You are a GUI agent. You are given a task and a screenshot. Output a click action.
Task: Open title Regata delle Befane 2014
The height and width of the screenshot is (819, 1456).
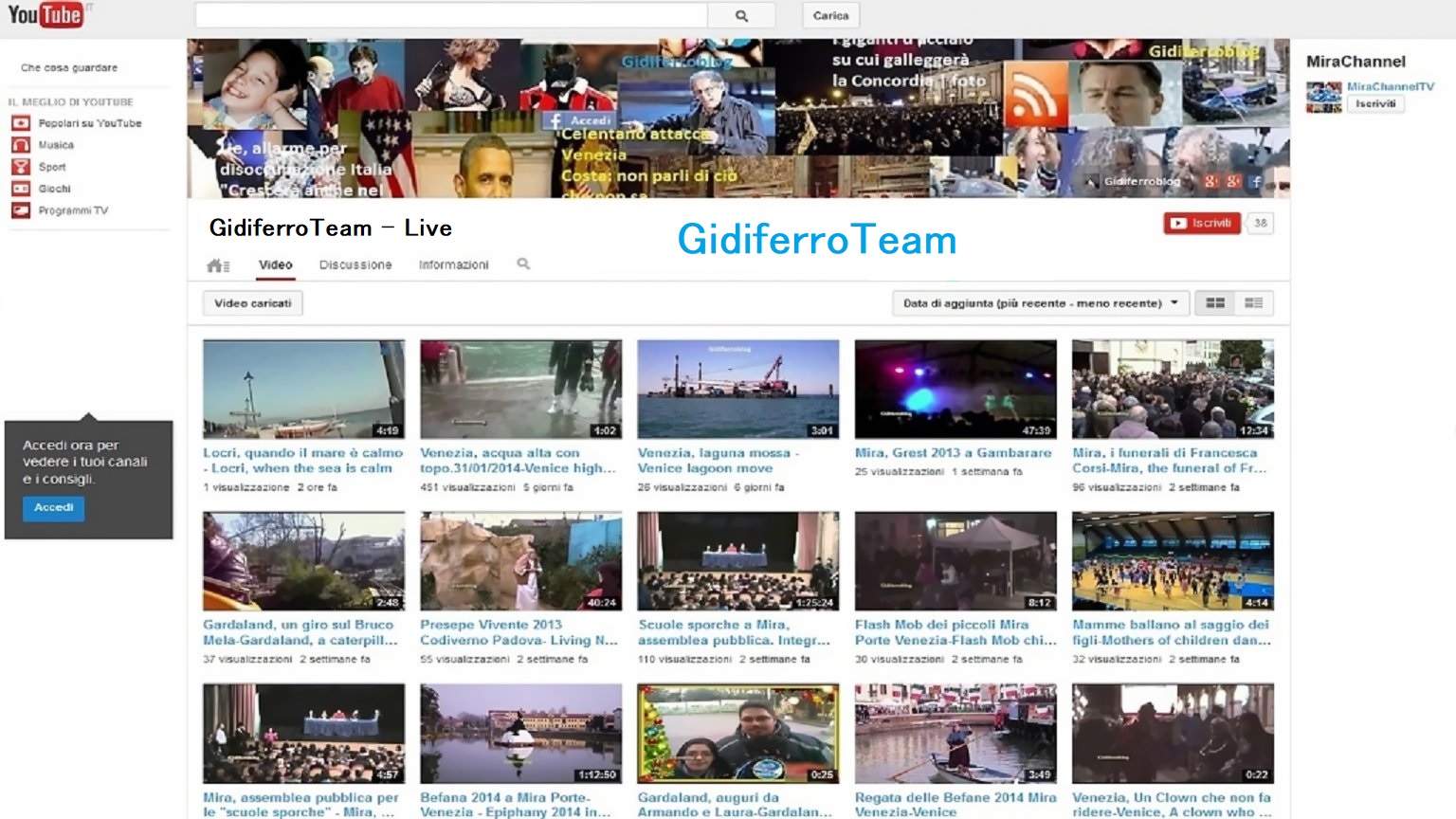pyautogui.click(x=955, y=805)
